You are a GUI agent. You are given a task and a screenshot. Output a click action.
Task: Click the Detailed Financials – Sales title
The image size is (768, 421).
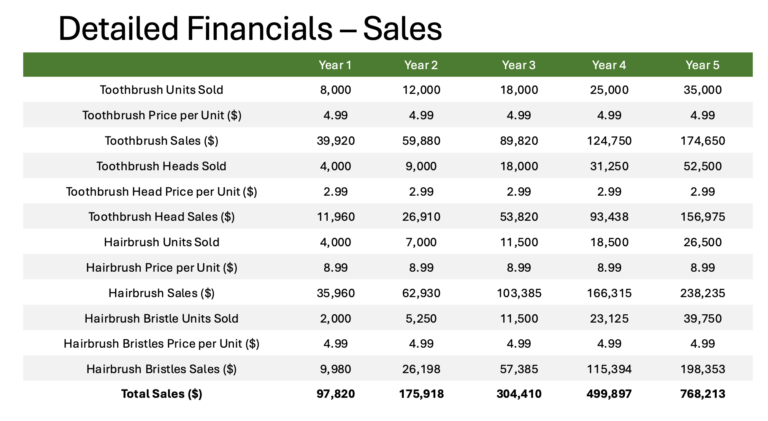tap(250, 28)
